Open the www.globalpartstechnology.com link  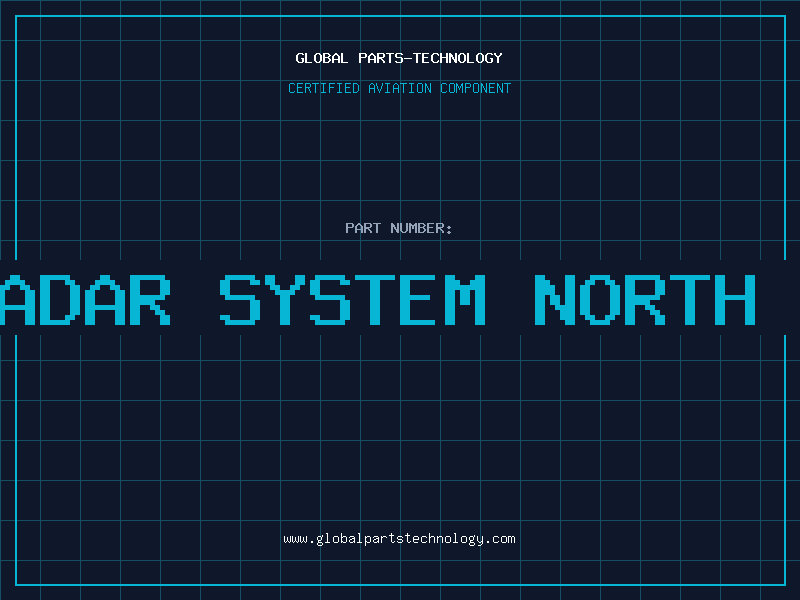click(x=399, y=539)
